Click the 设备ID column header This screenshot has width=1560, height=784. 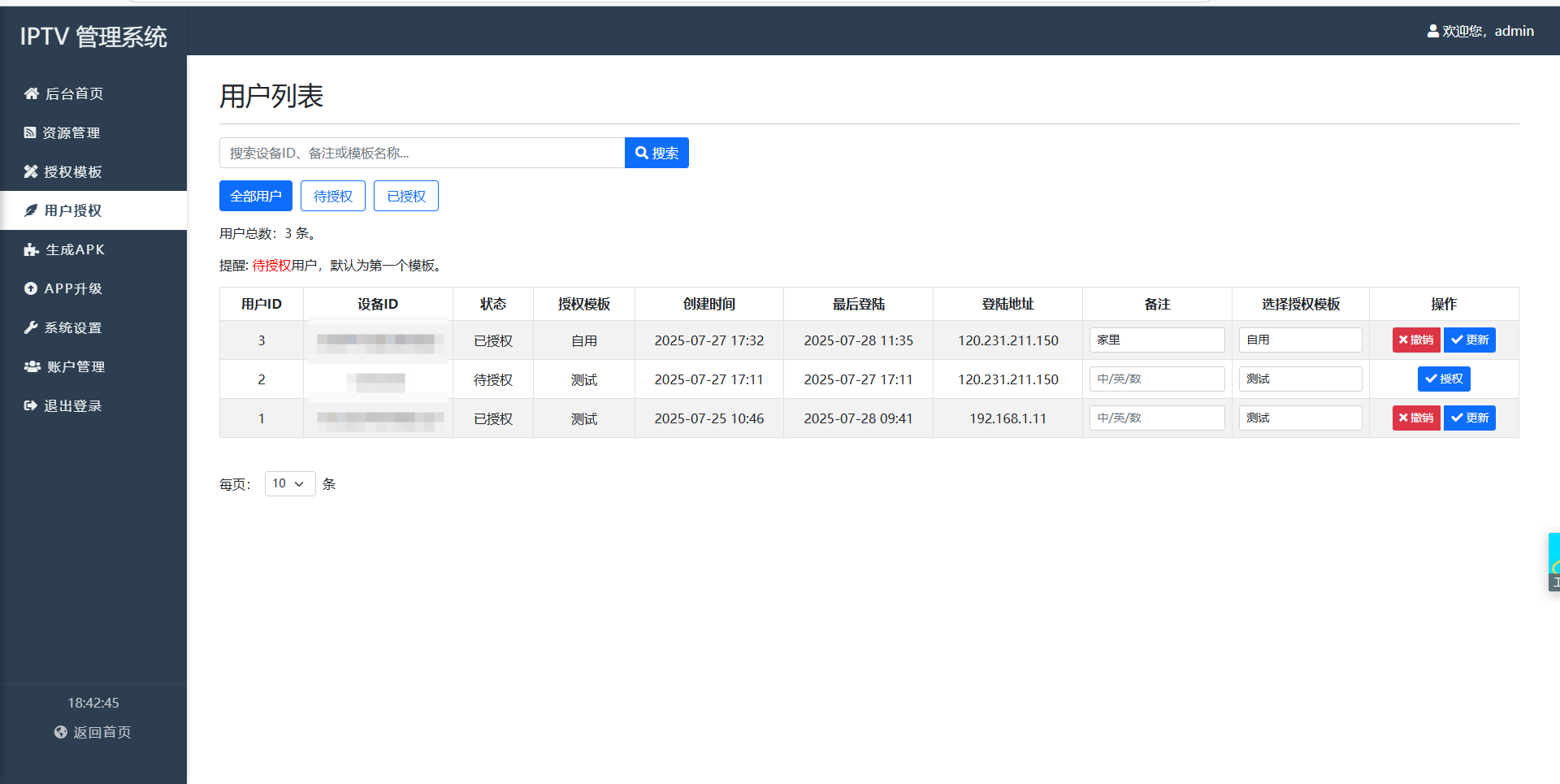click(378, 304)
